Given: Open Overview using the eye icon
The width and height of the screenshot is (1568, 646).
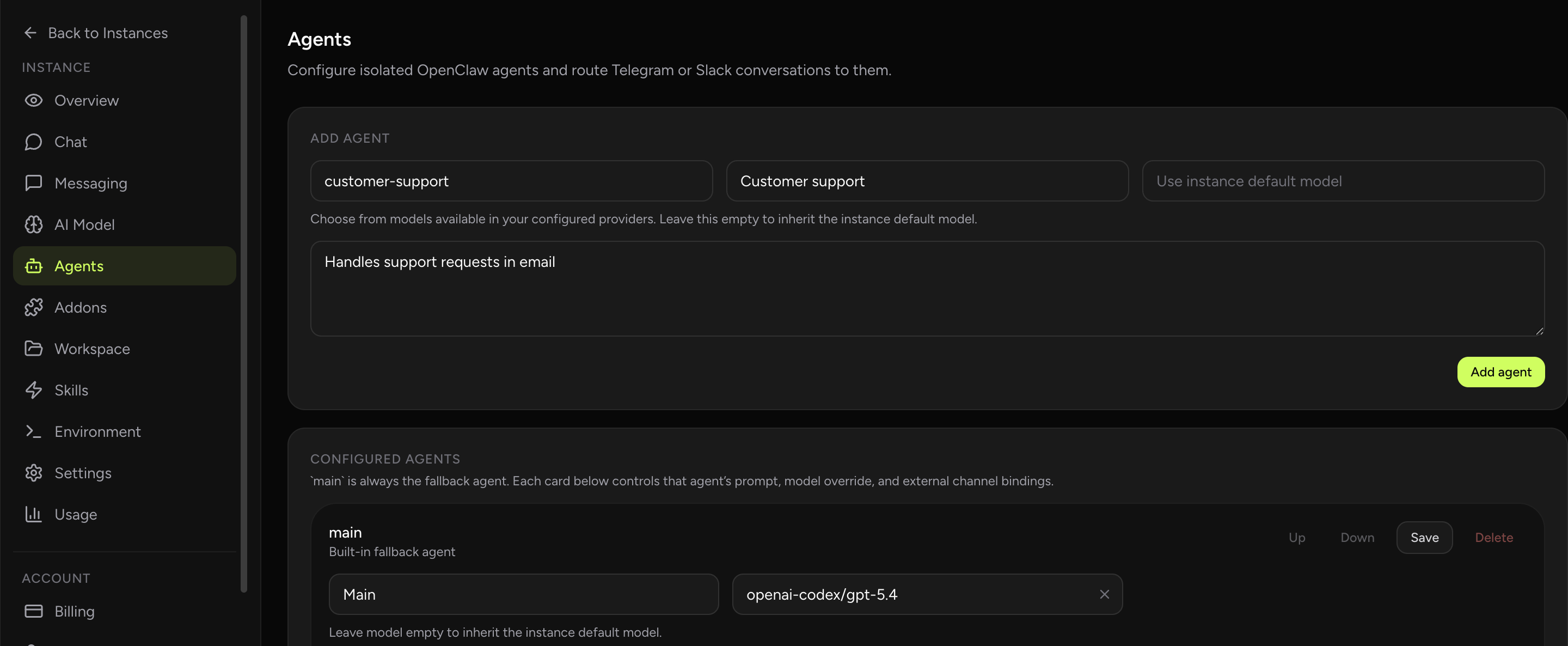Looking at the screenshot, I should (33, 100).
